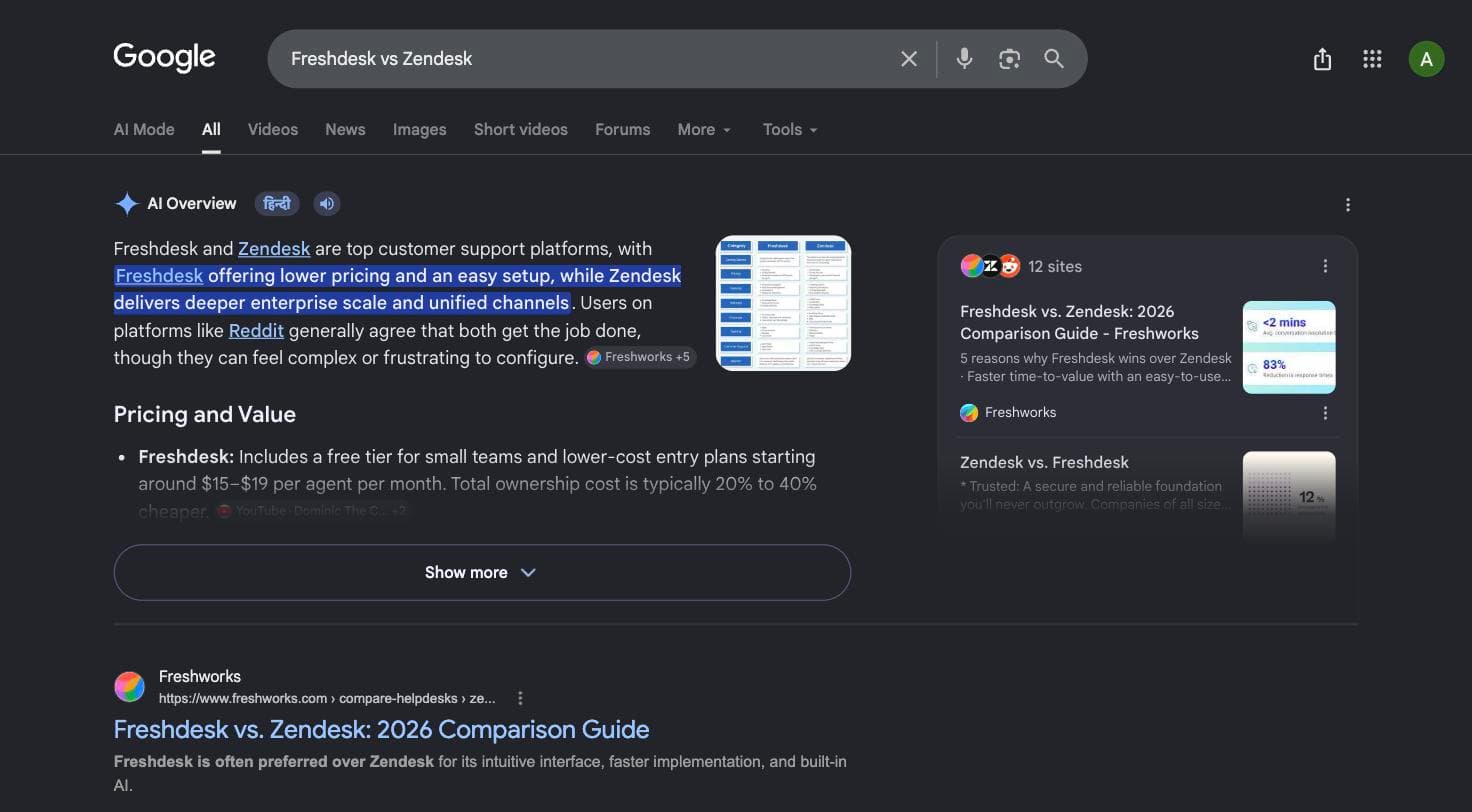Open AI Overview three-dot options menu
Screen dimensions: 1472x812
[x=1348, y=205]
